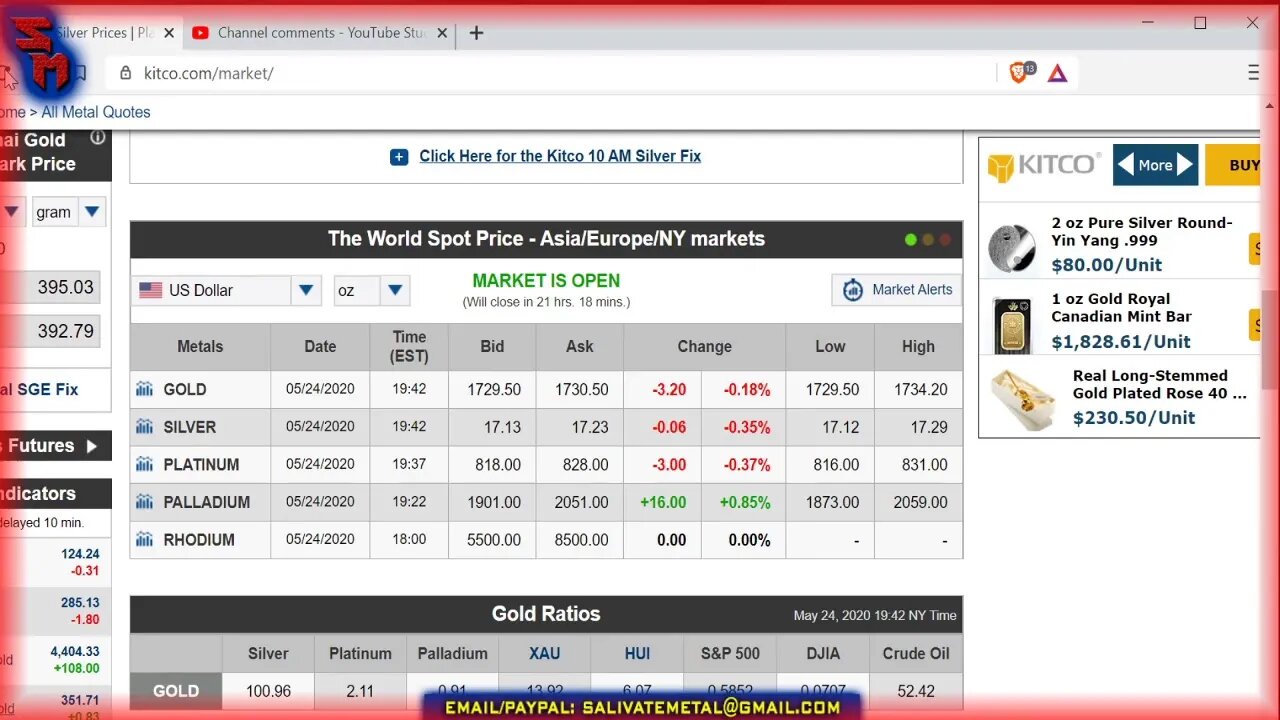Open the PLATINUM row chart icon
Viewport: 1280px width, 720px height.
pos(144,464)
